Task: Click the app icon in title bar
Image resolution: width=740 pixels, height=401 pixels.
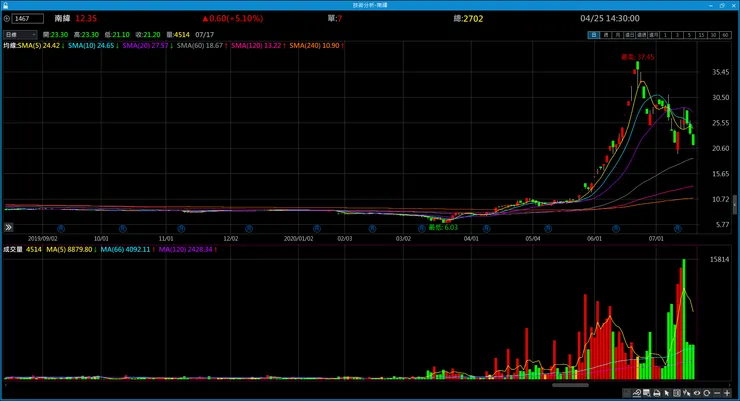Action: pos(5,5)
